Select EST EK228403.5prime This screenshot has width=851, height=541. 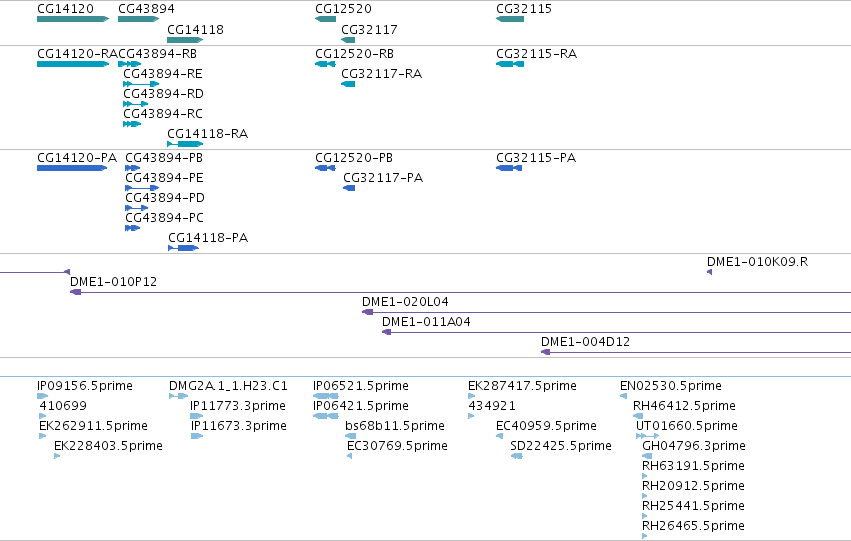click(x=57, y=456)
